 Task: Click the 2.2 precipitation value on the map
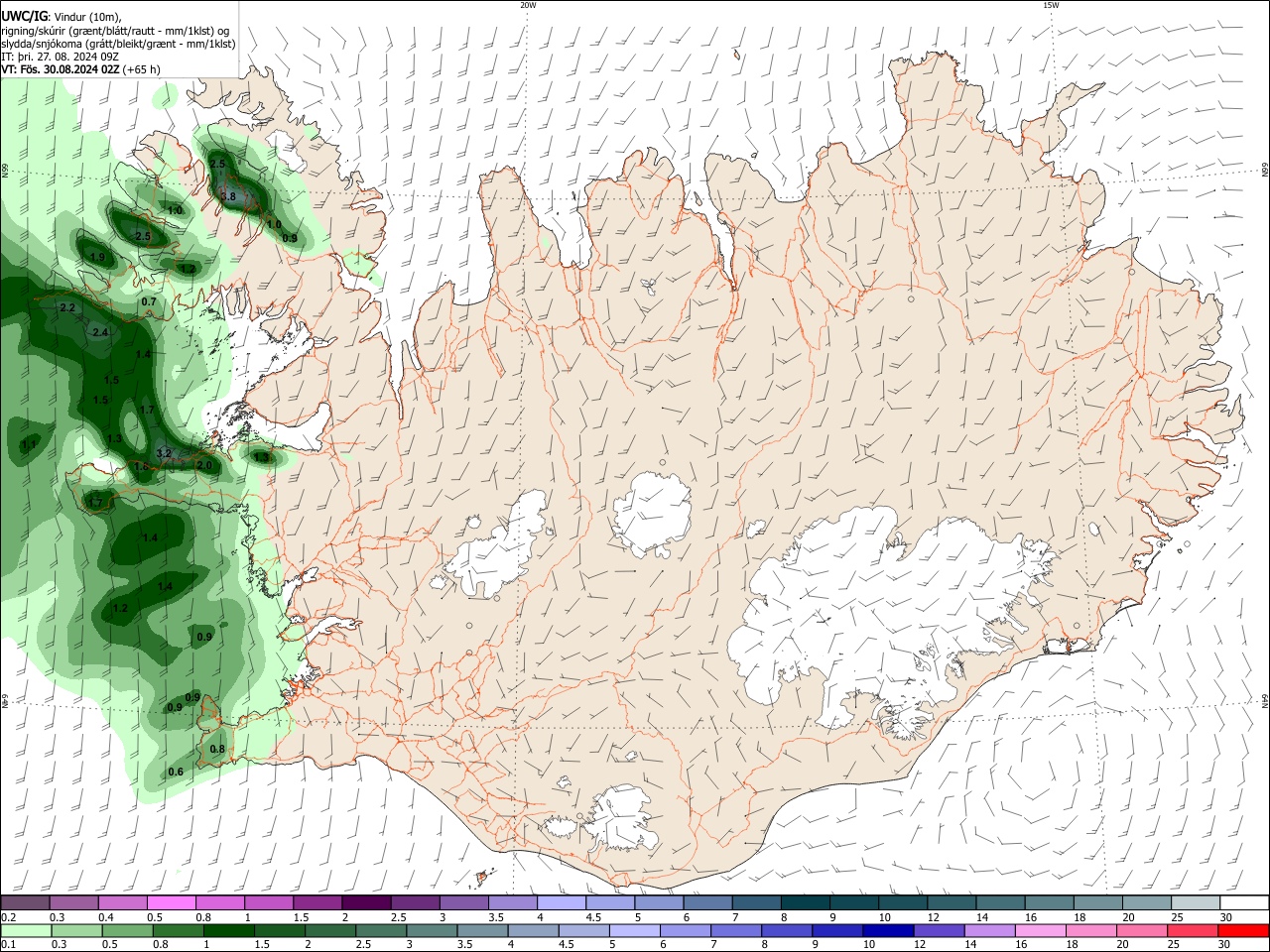[67, 308]
